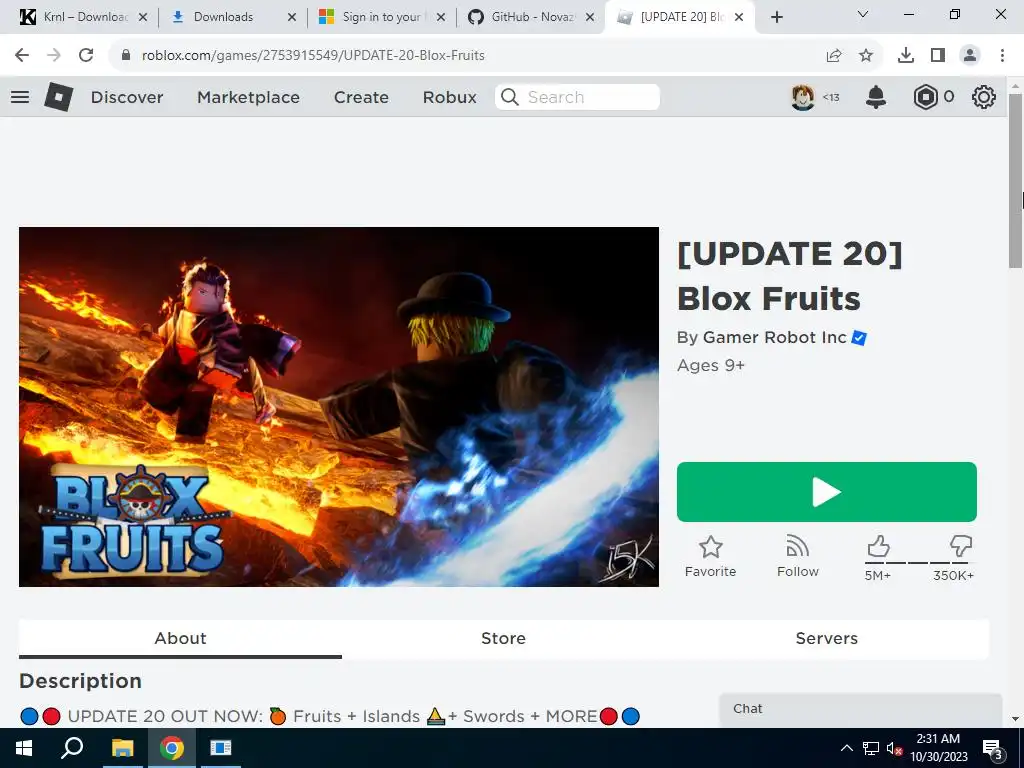Toggle the Chrome side panel
Screen dimensions: 1024x768
(x=938, y=56)
